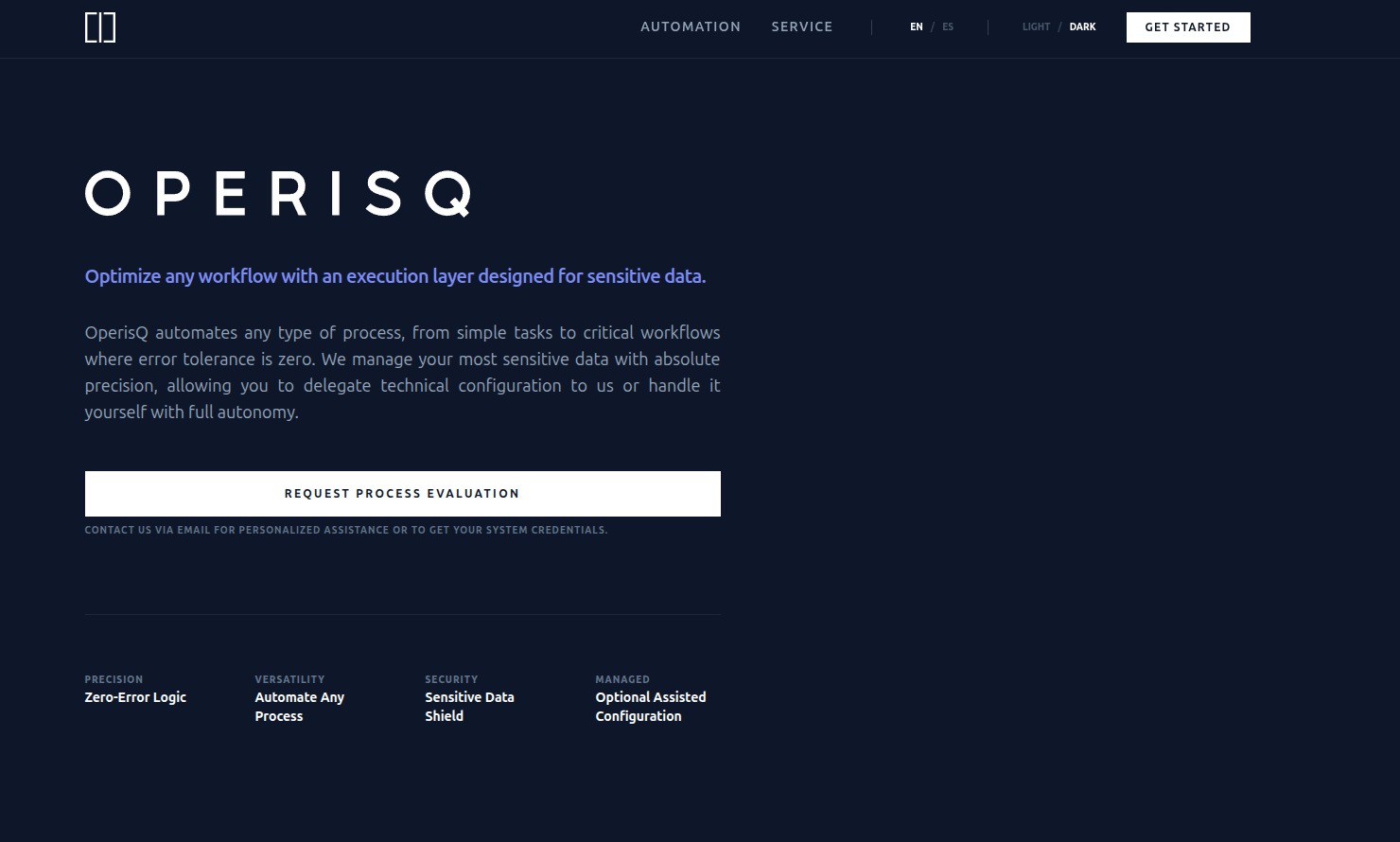Enable the LIGHT theme
The height and width of the screenshot is (842, 1400).
pos(1036,26)
